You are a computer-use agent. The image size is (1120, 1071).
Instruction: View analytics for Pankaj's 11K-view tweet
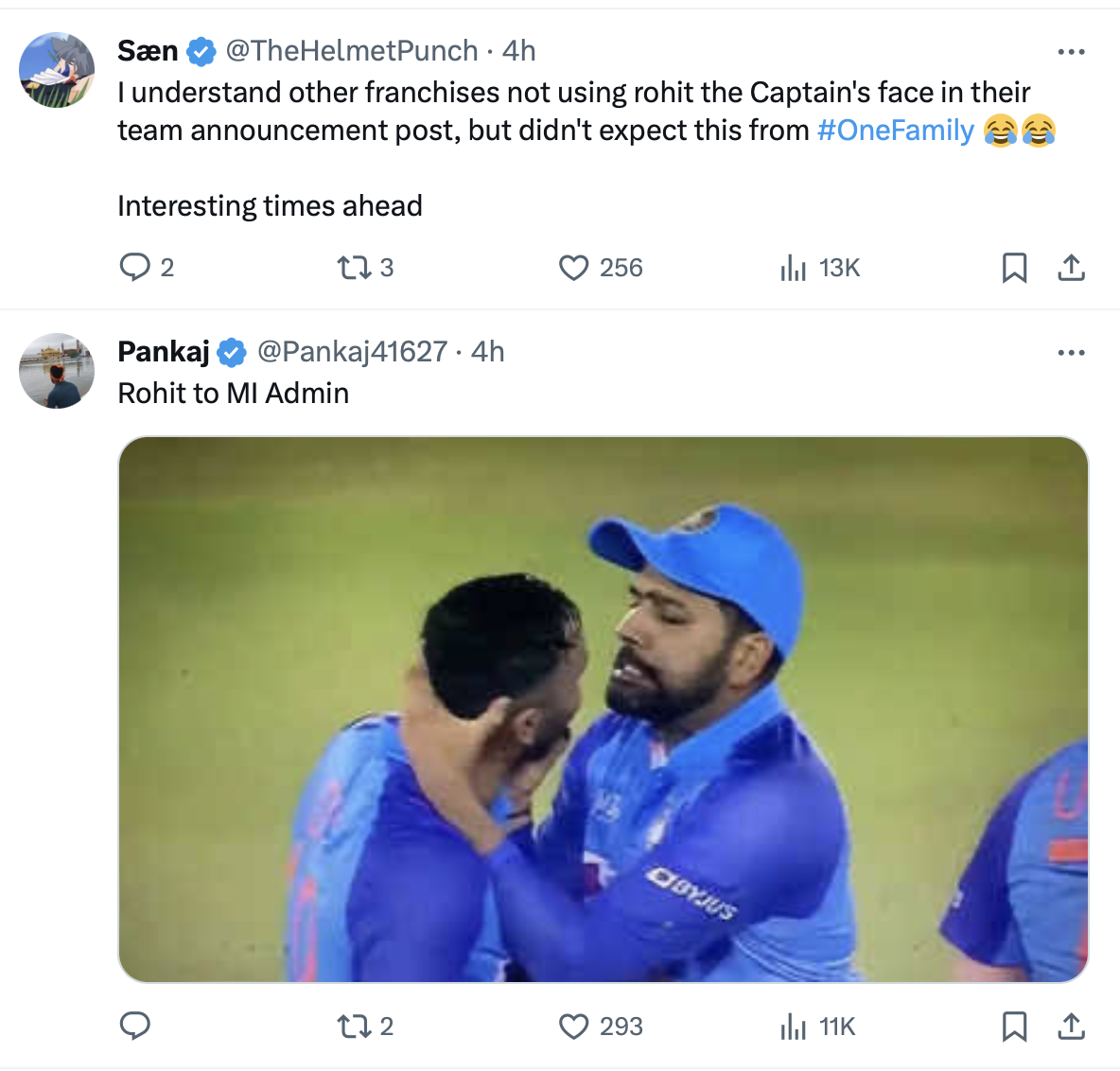click(x=793, y=1027)
